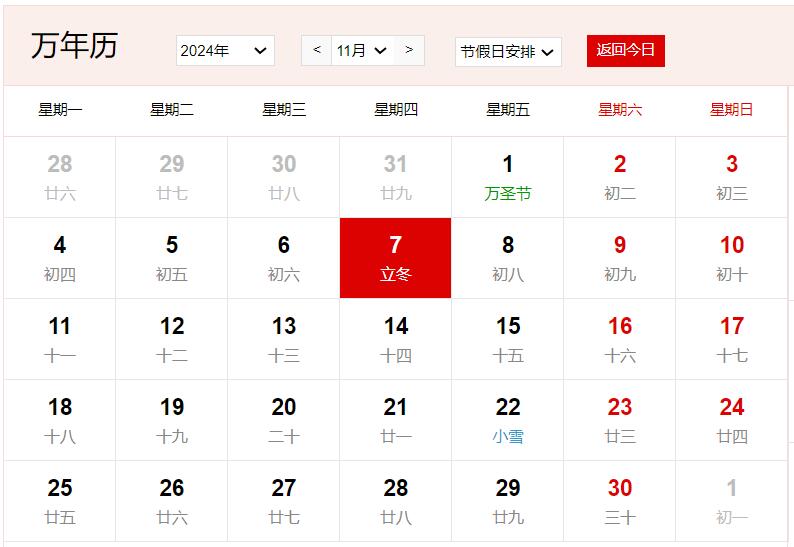
Task: Select October 31 廿九 cell
Action: tap(395, 177)
